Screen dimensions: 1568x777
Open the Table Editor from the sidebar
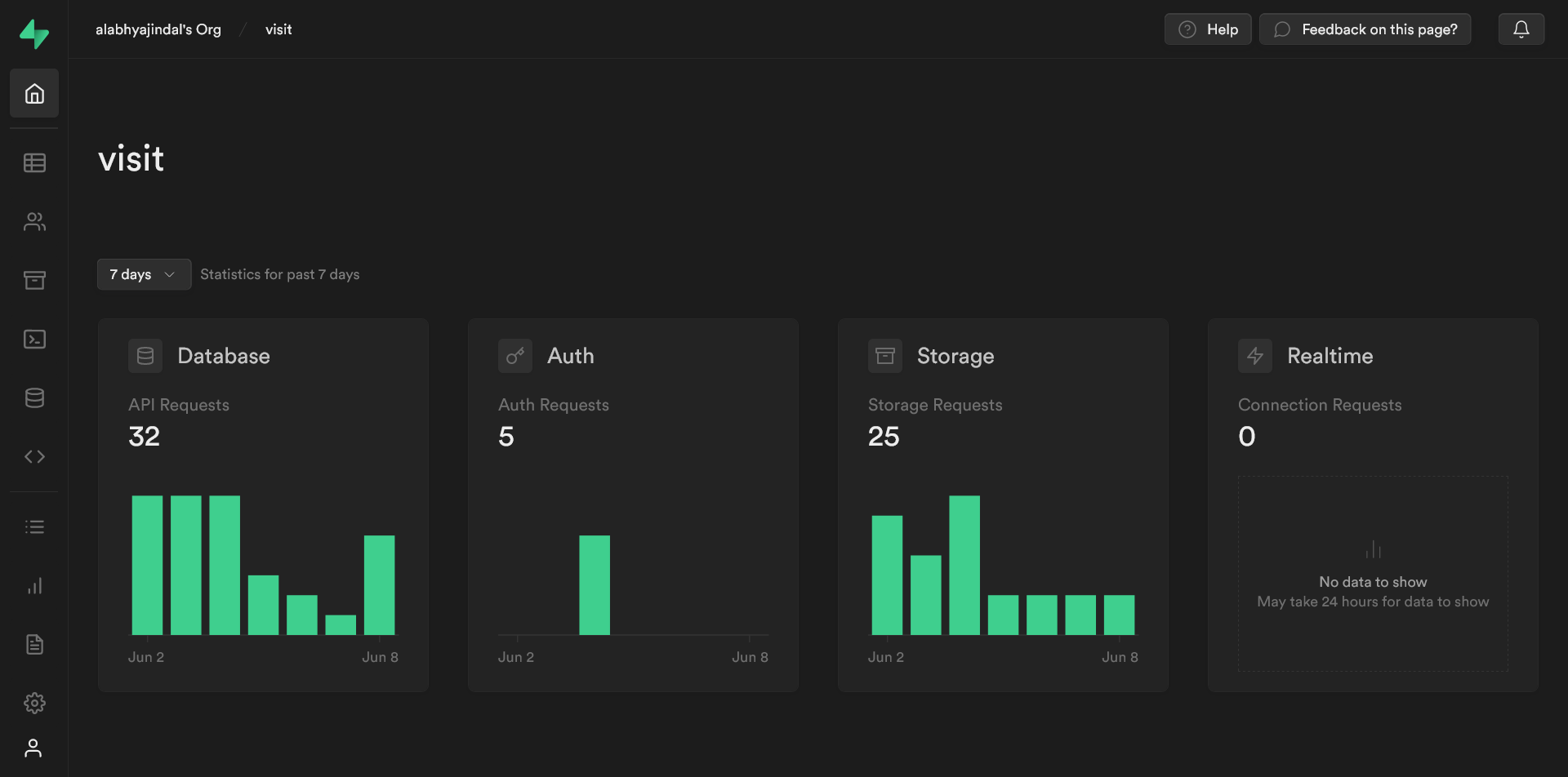pos(34,162)
